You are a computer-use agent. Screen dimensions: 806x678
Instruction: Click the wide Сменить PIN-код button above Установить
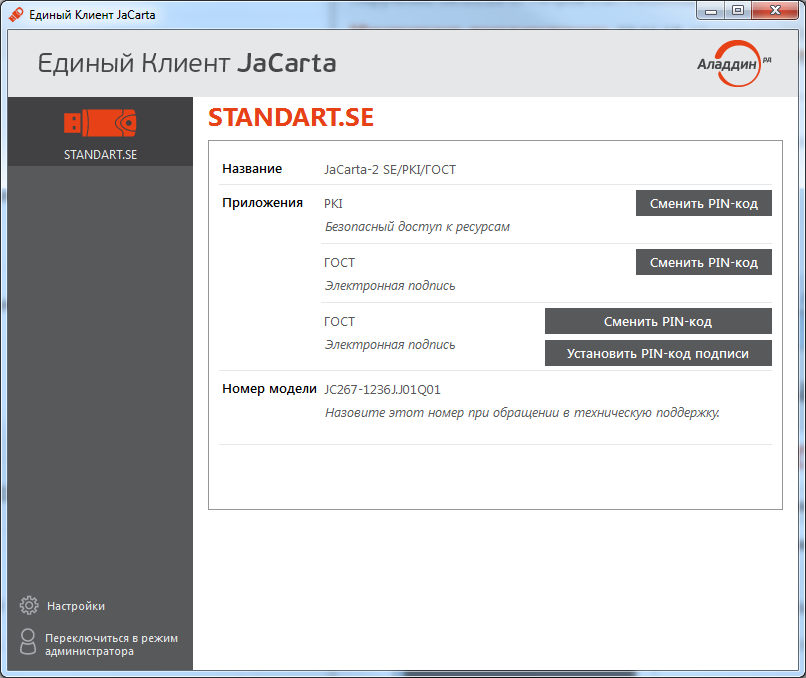[x=657, y=322]
